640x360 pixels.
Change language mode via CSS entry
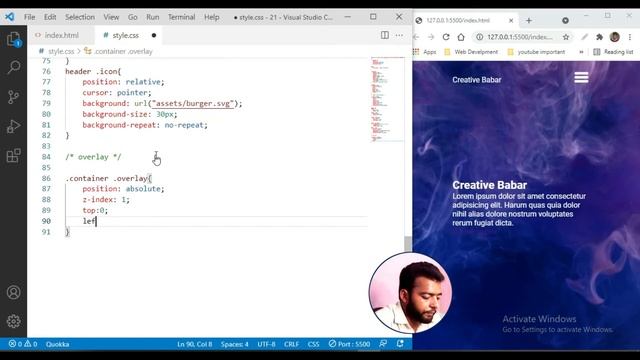pos(313,344)
